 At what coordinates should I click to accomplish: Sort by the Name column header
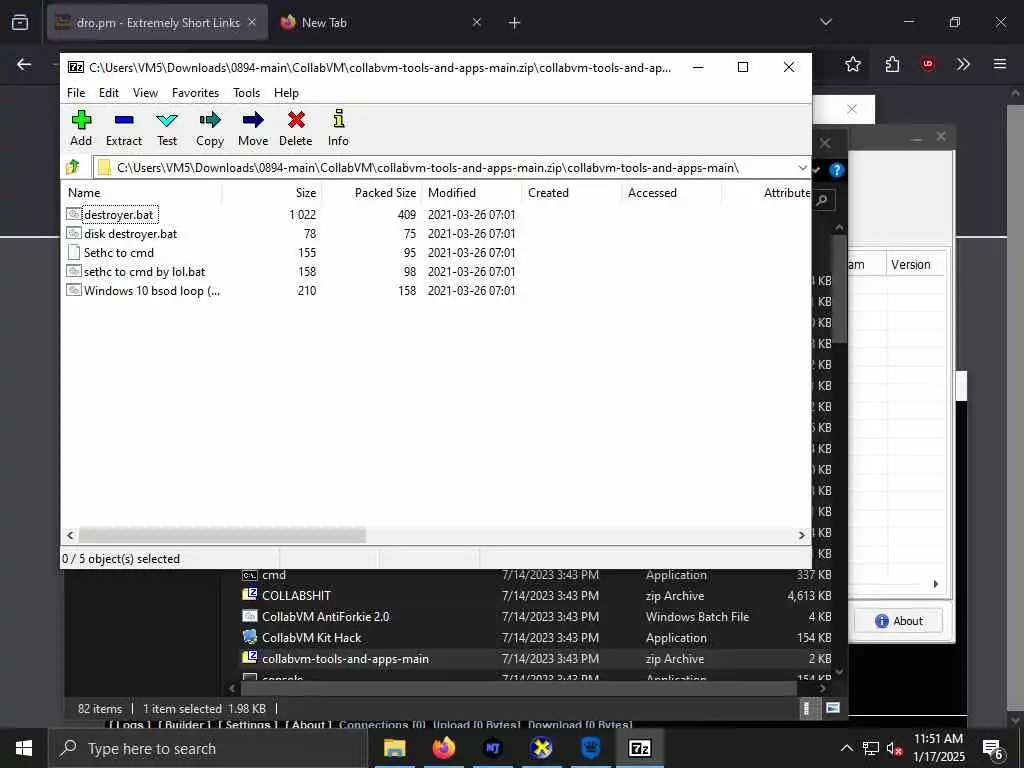point(142,193)
